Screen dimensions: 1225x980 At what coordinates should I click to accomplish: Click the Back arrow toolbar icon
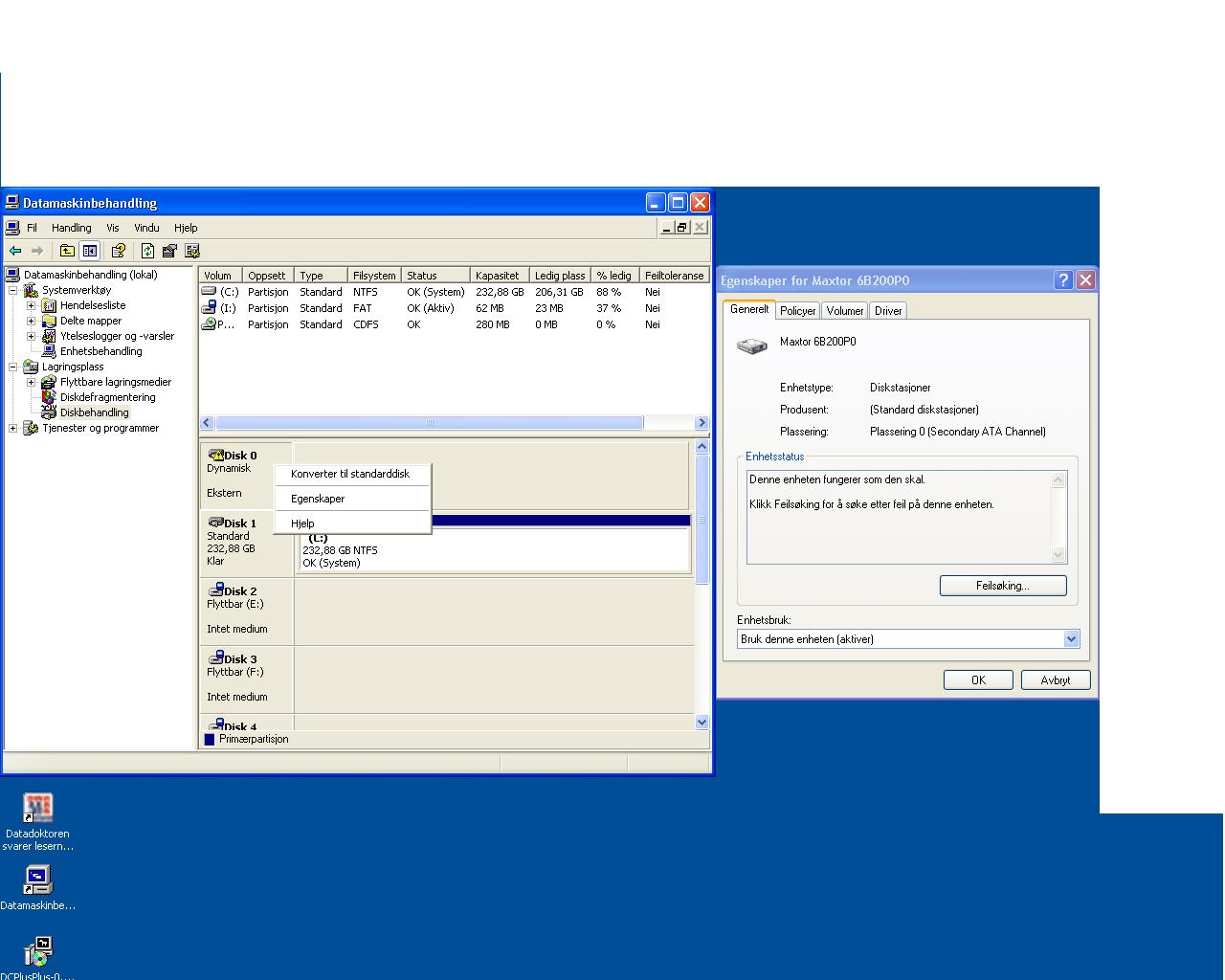click(x=15, y=251)
